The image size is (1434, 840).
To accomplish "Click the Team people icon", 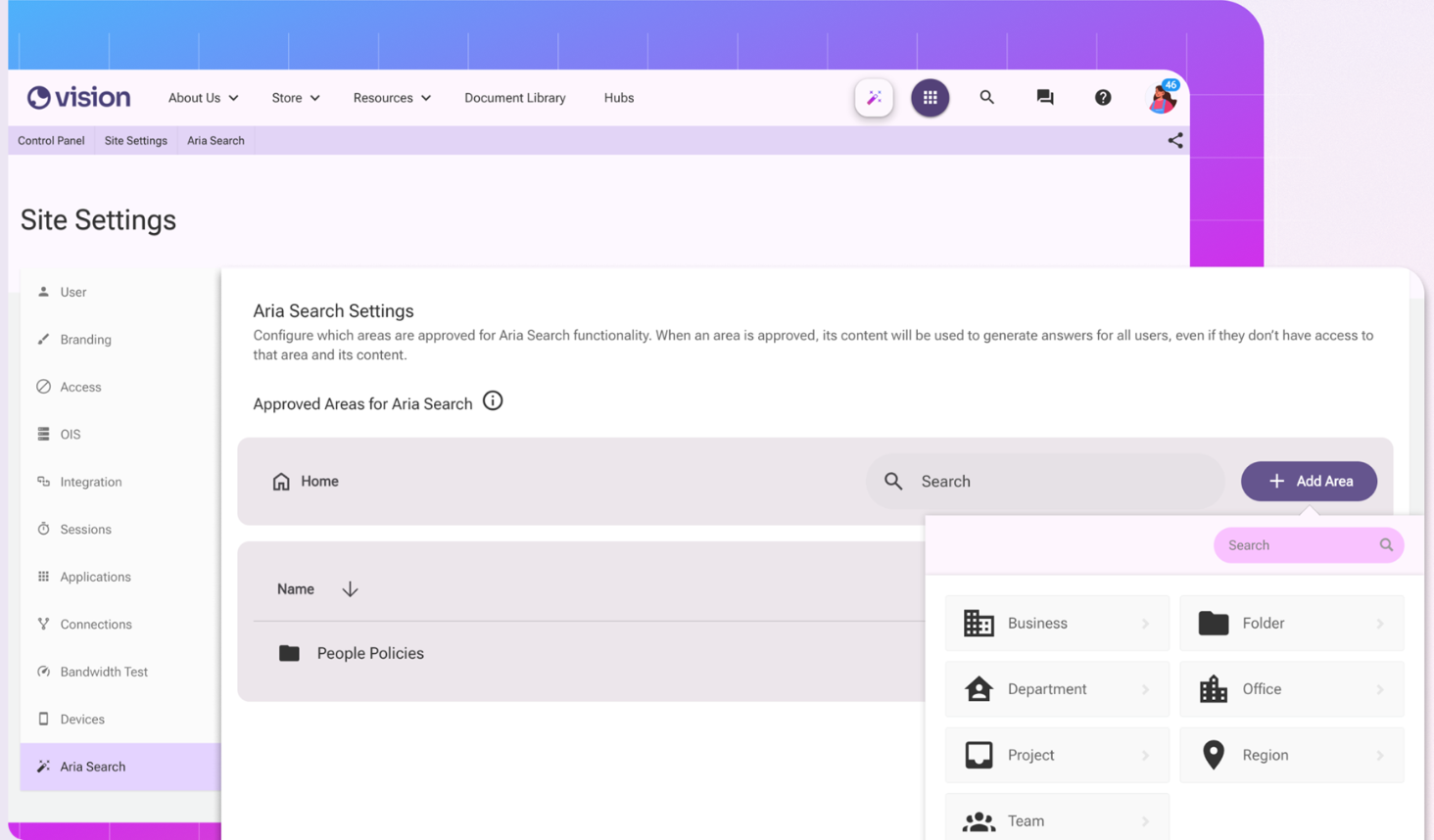I will coord(979,821).
